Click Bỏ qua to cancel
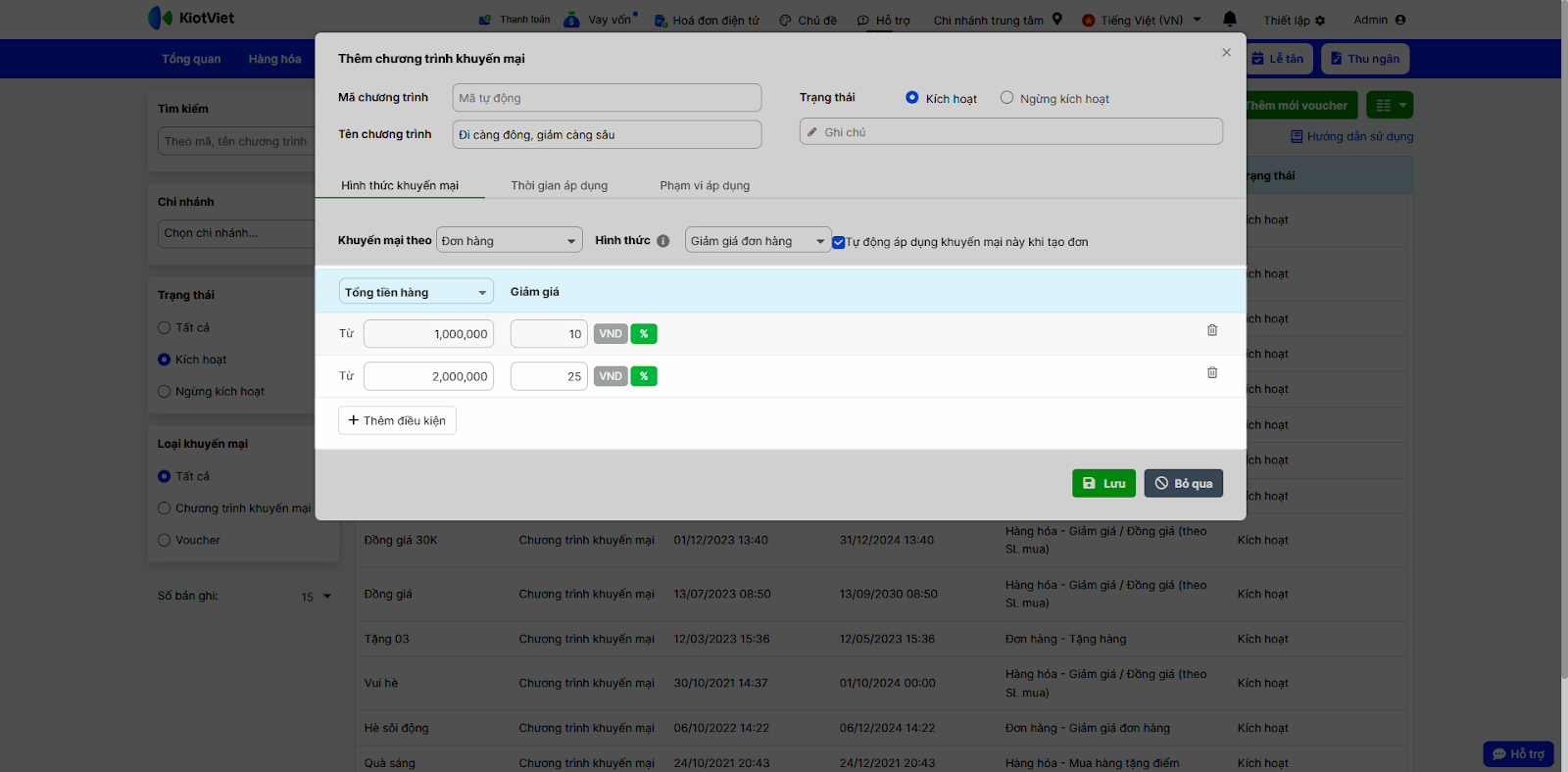The width and height of the screenshot is (1568, 772). tap(1184, 483)
